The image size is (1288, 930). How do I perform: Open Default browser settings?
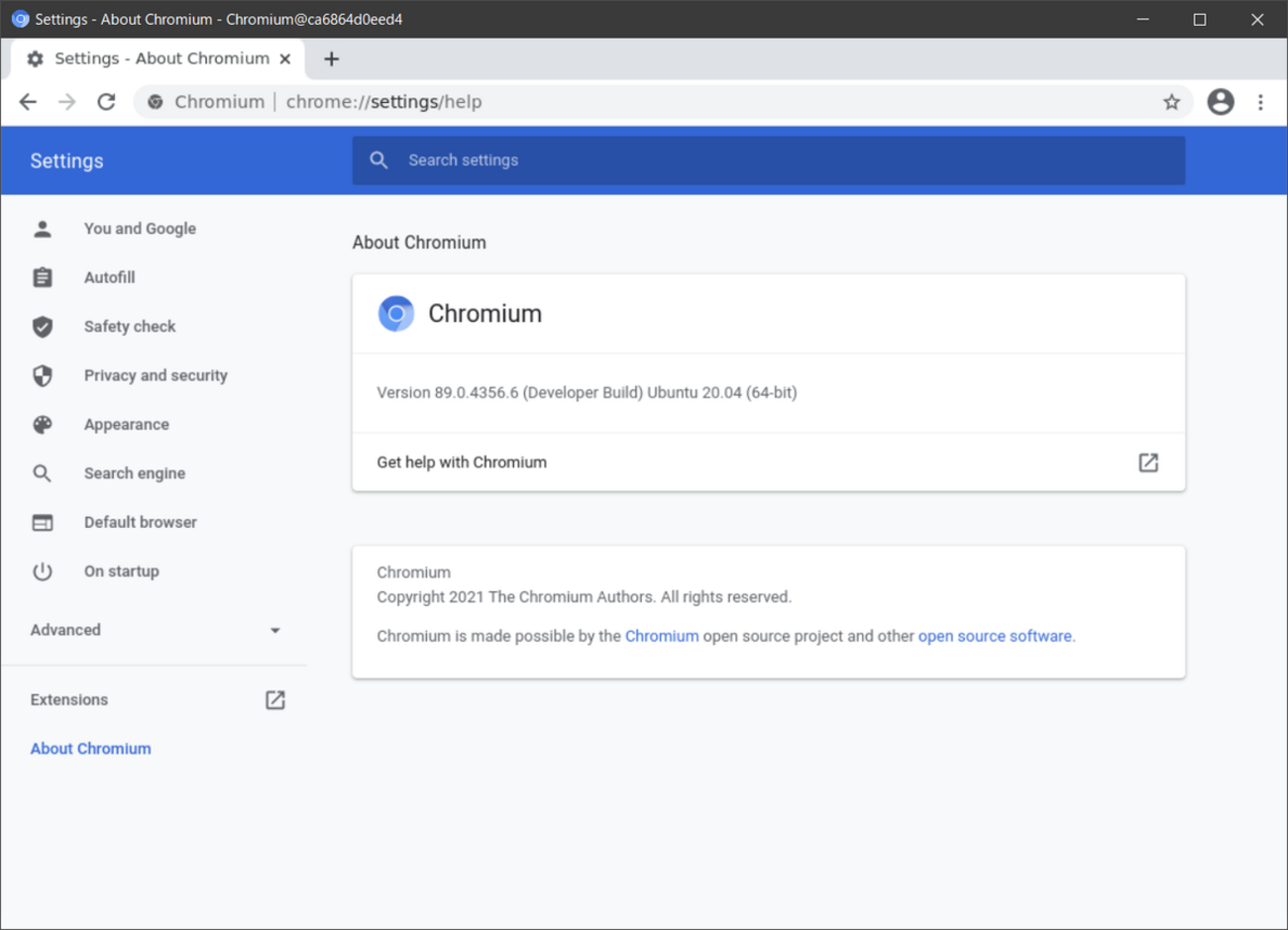tap(141, 522)
